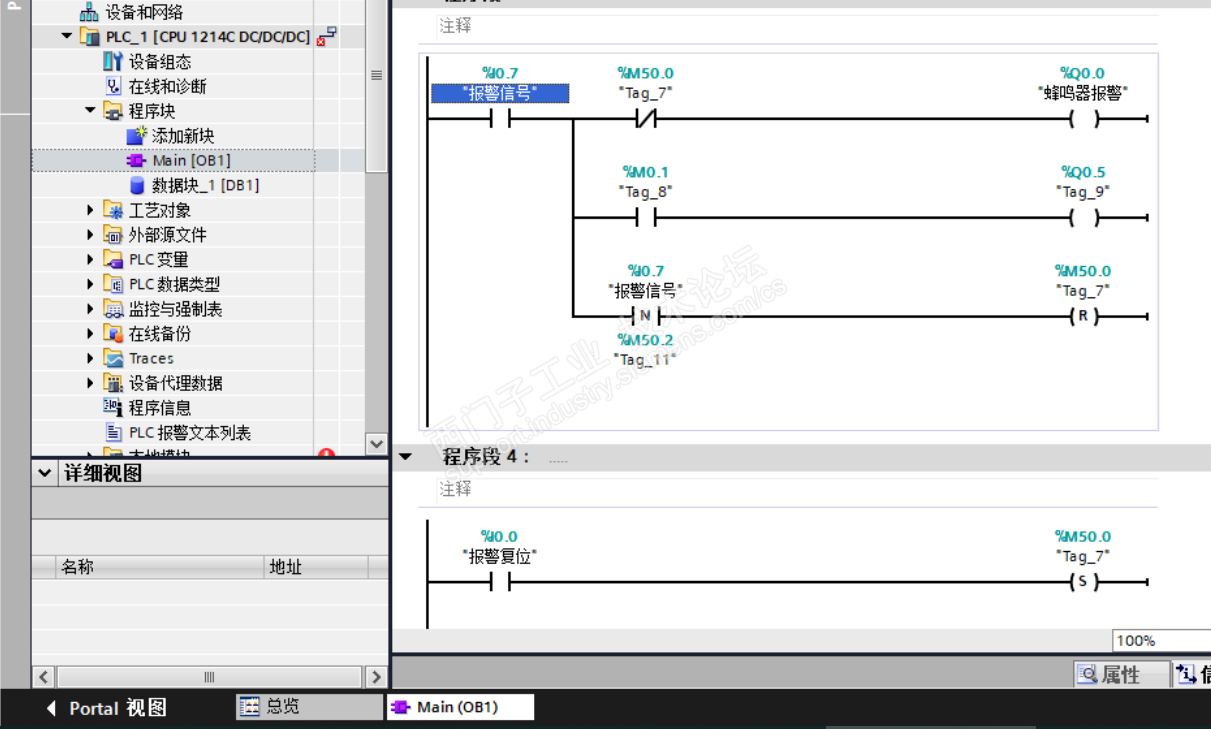Click the Main (OB1) taskbar block icon
Image resolution: width=1211 pixels, height=729 pixels.
(401, 707)
